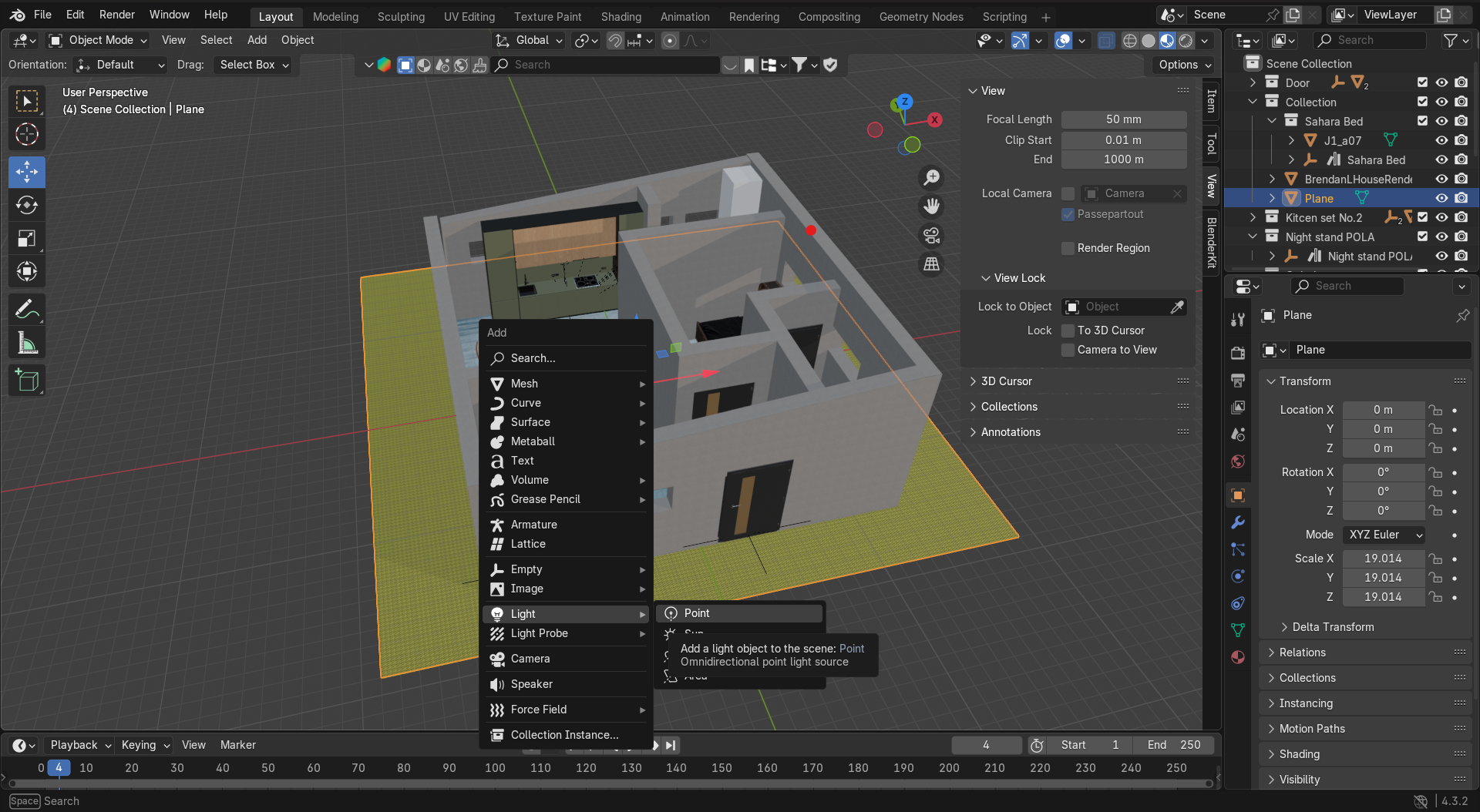Screen dimensions: 1480x812
Task: Enable the Render Region checkbox
Action: coord(1068,248)
